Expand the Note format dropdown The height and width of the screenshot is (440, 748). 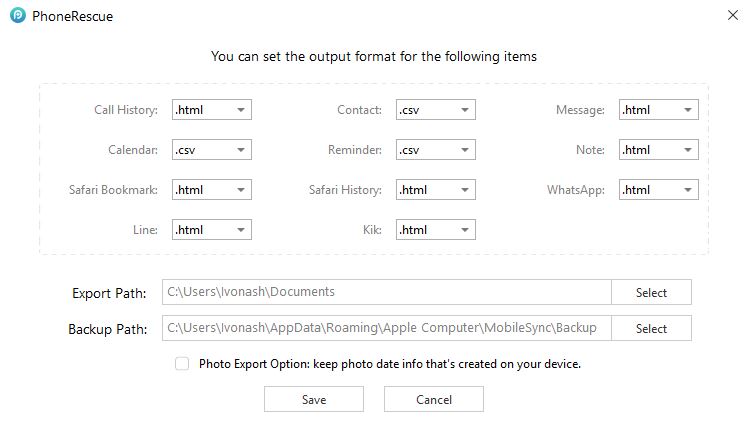coord(658,150)
